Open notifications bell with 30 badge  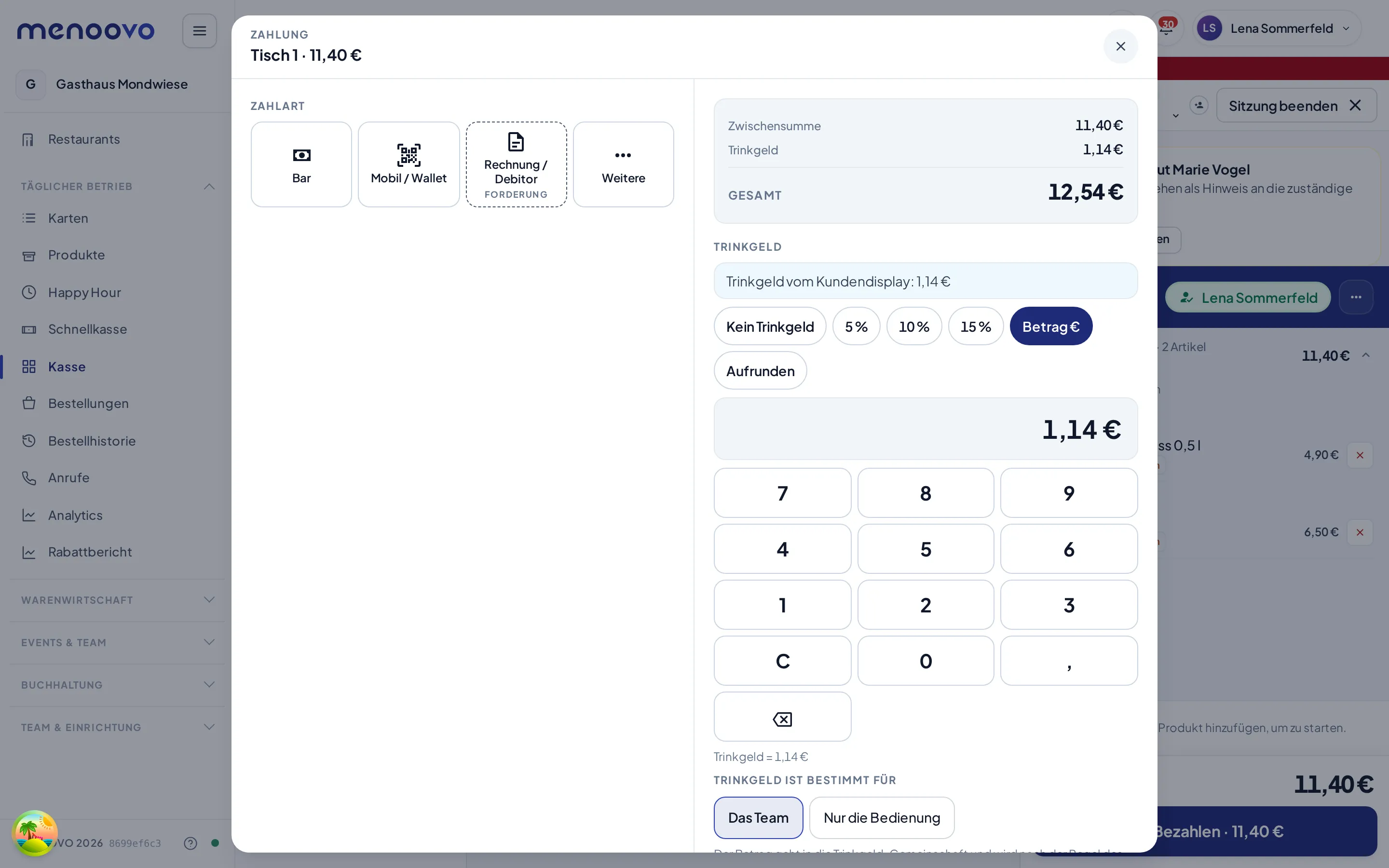tap(1166, 28)
